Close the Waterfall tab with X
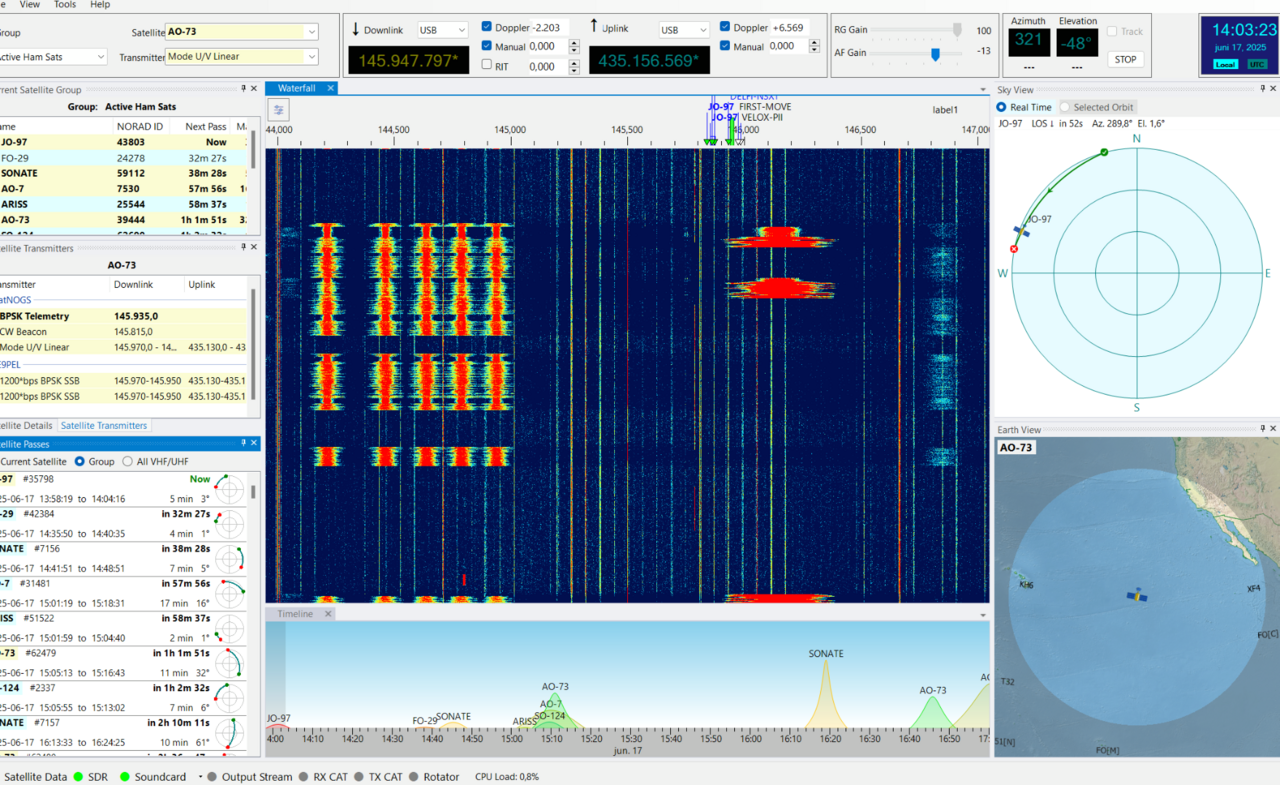 pyautogui.click(x=330, y=88)
